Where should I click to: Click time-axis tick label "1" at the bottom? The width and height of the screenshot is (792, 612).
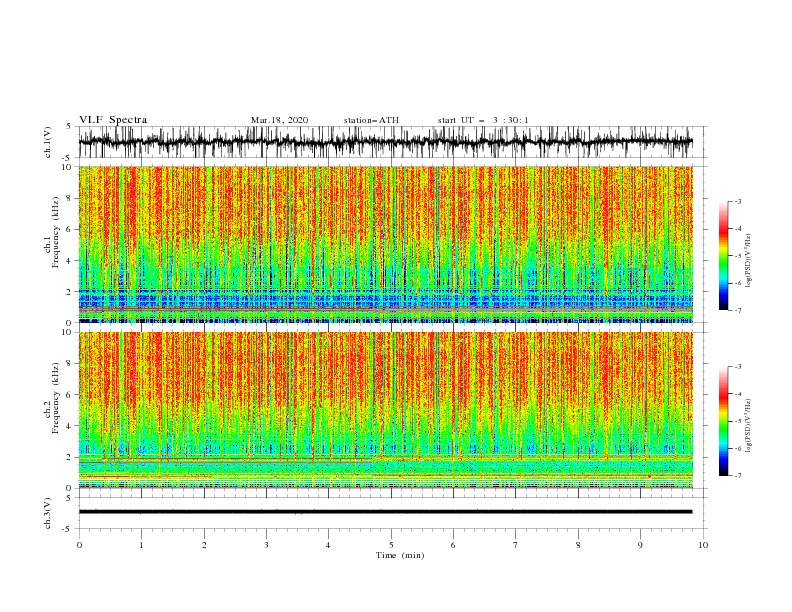coord(141,545)
